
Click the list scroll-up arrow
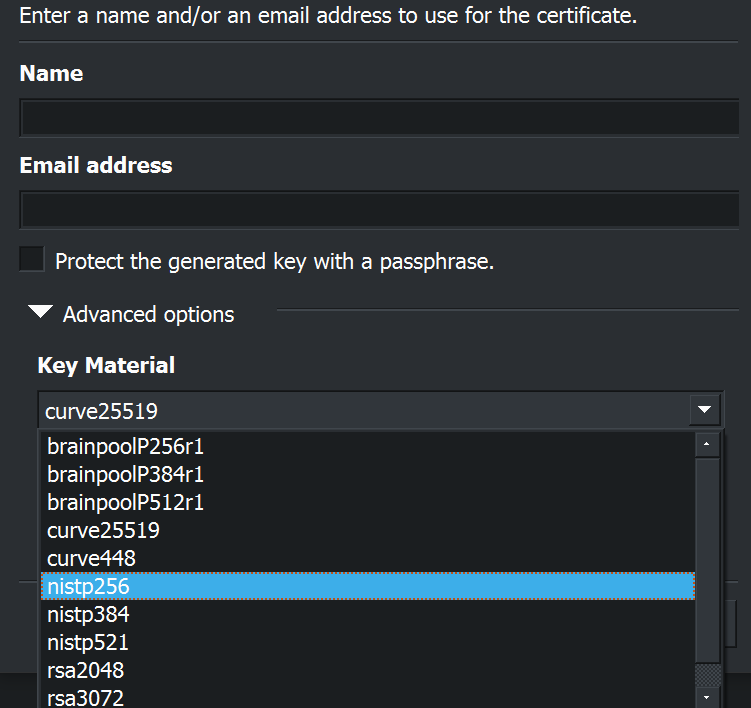click(x=708, y=442)
